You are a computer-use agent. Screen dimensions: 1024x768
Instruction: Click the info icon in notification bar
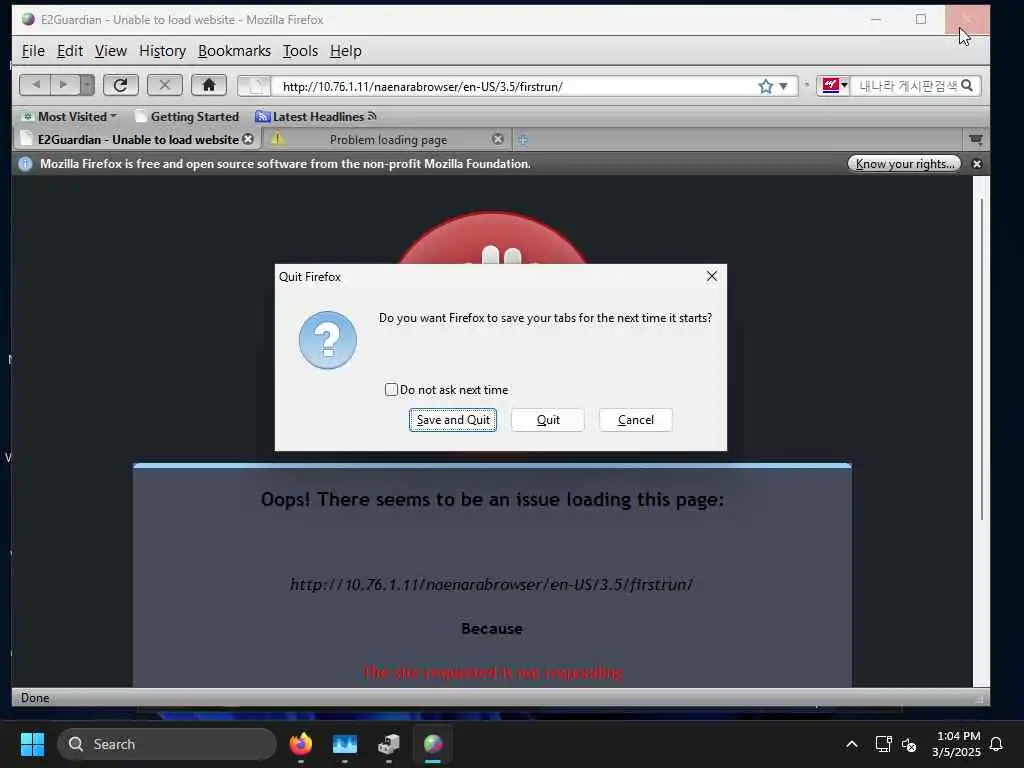[x=25, y=164]
